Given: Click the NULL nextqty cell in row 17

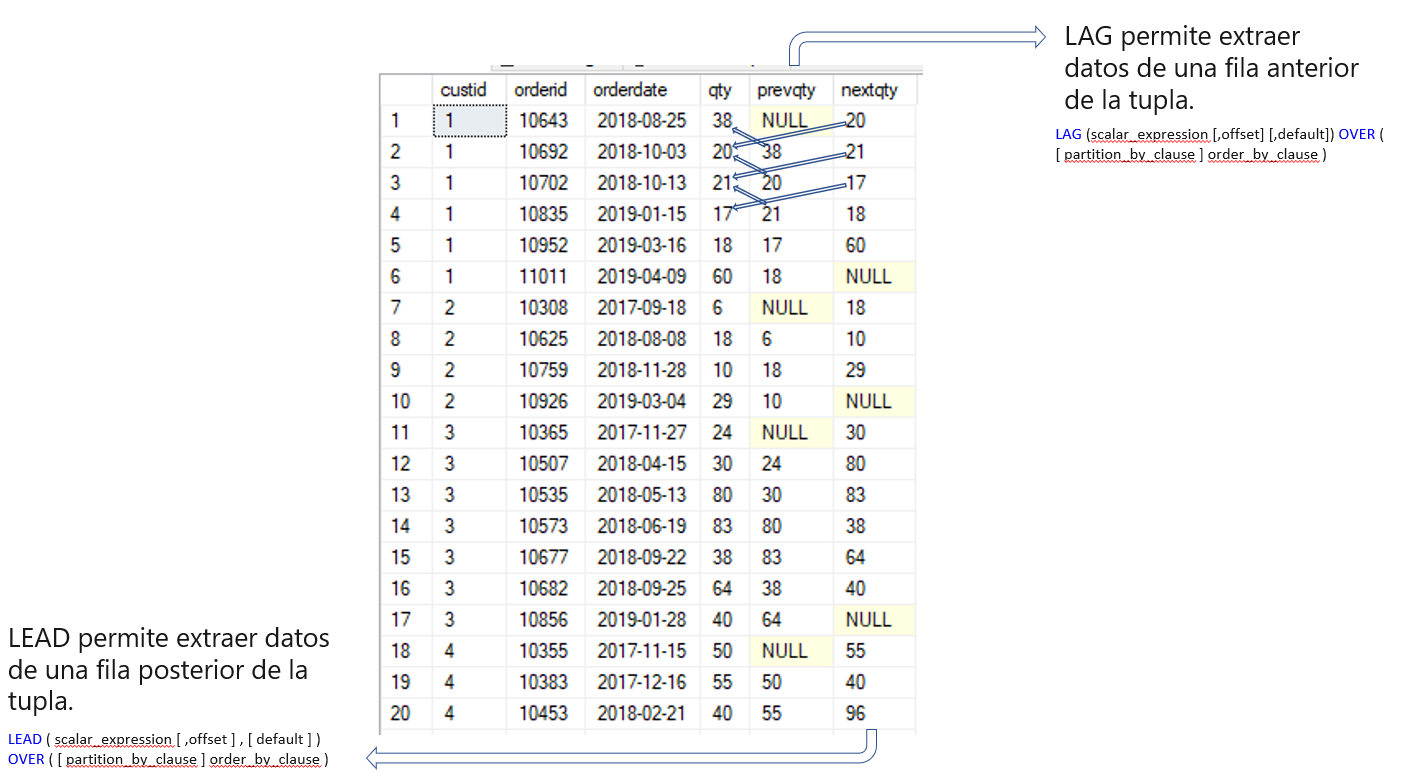Looking at the screenshot, I should [x=870, y=620].
